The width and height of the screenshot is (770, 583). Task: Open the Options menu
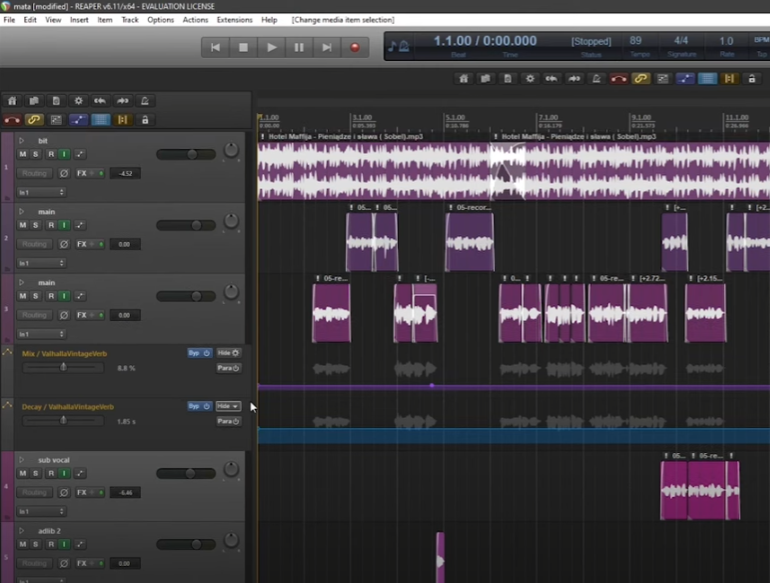(161, 20)
